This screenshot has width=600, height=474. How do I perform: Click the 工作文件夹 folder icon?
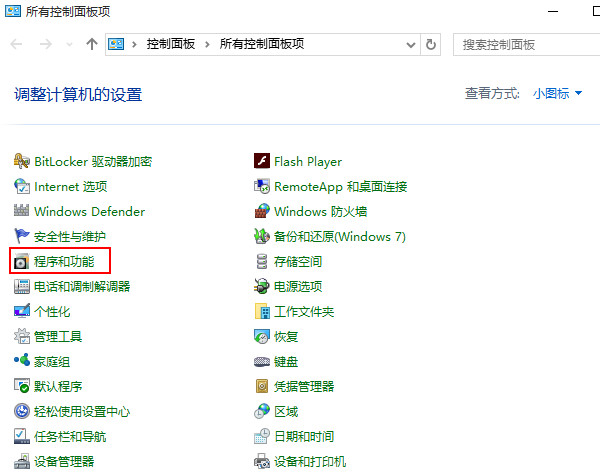262,311
